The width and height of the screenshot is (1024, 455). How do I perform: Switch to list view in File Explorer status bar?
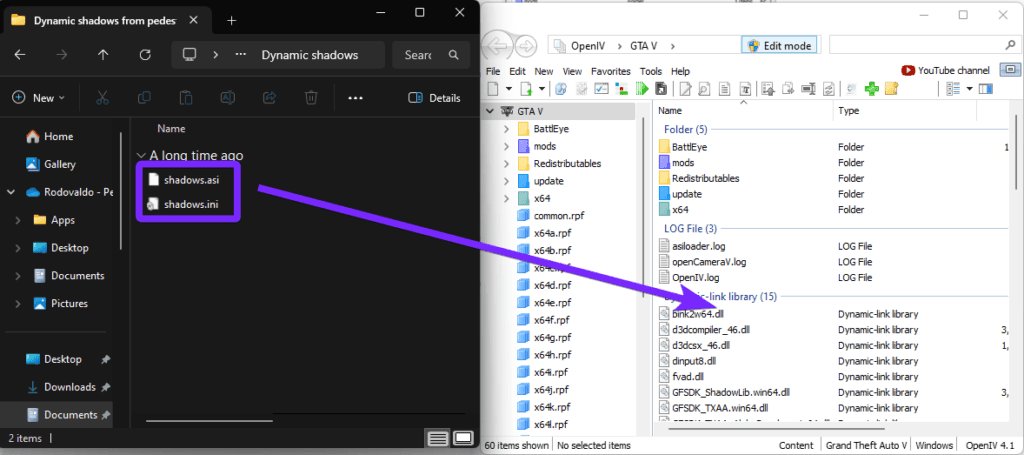439,437
